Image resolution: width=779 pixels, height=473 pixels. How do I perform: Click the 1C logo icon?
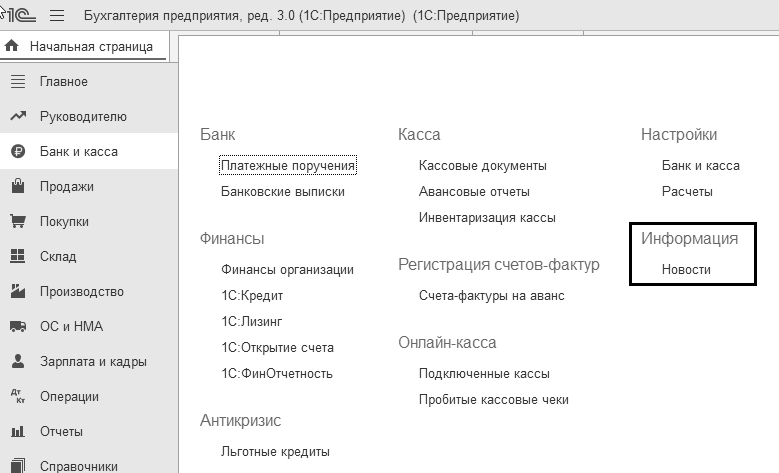(x=21, y=15)
